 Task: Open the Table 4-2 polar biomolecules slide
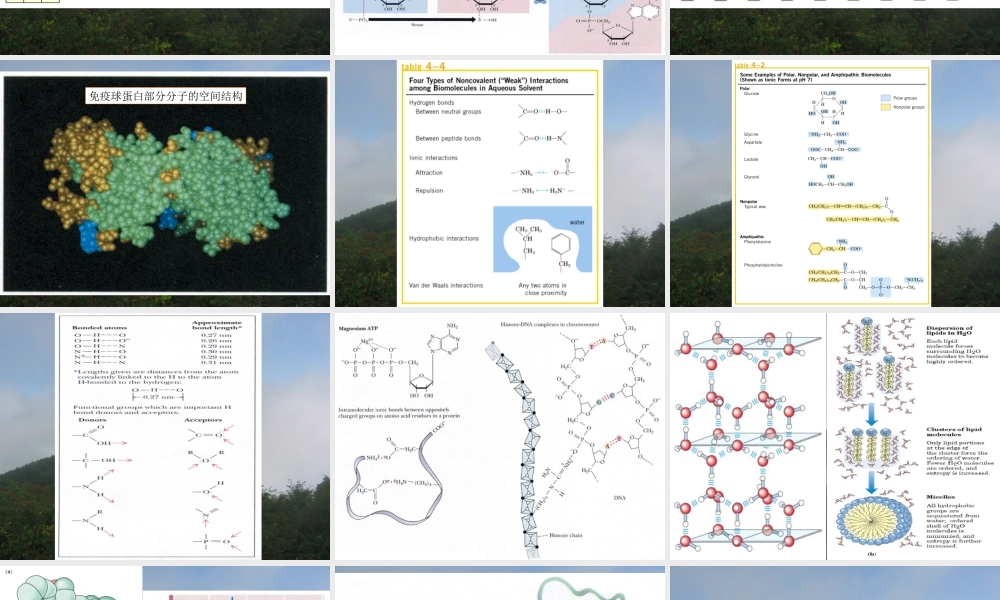tap(833, 183)
